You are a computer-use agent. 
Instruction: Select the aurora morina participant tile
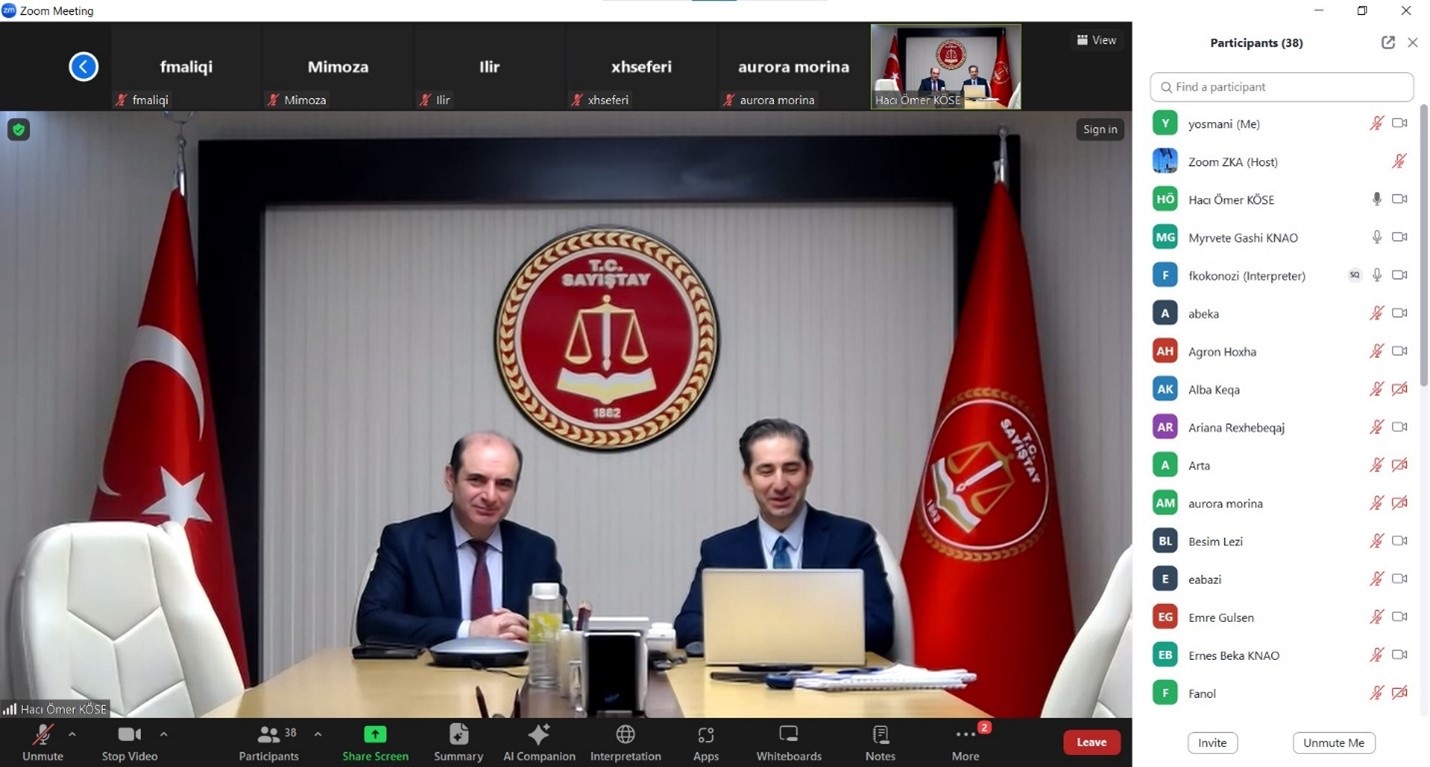[x=793, y=67]
